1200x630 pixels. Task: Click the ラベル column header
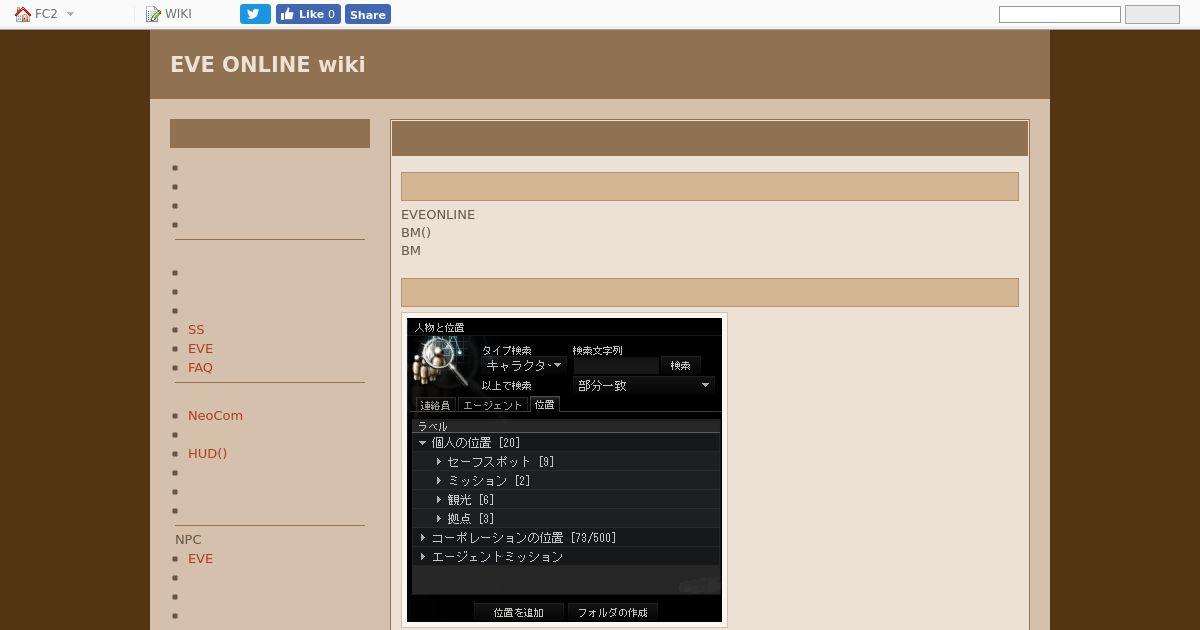pyautogui.click(x=565, y=426)
